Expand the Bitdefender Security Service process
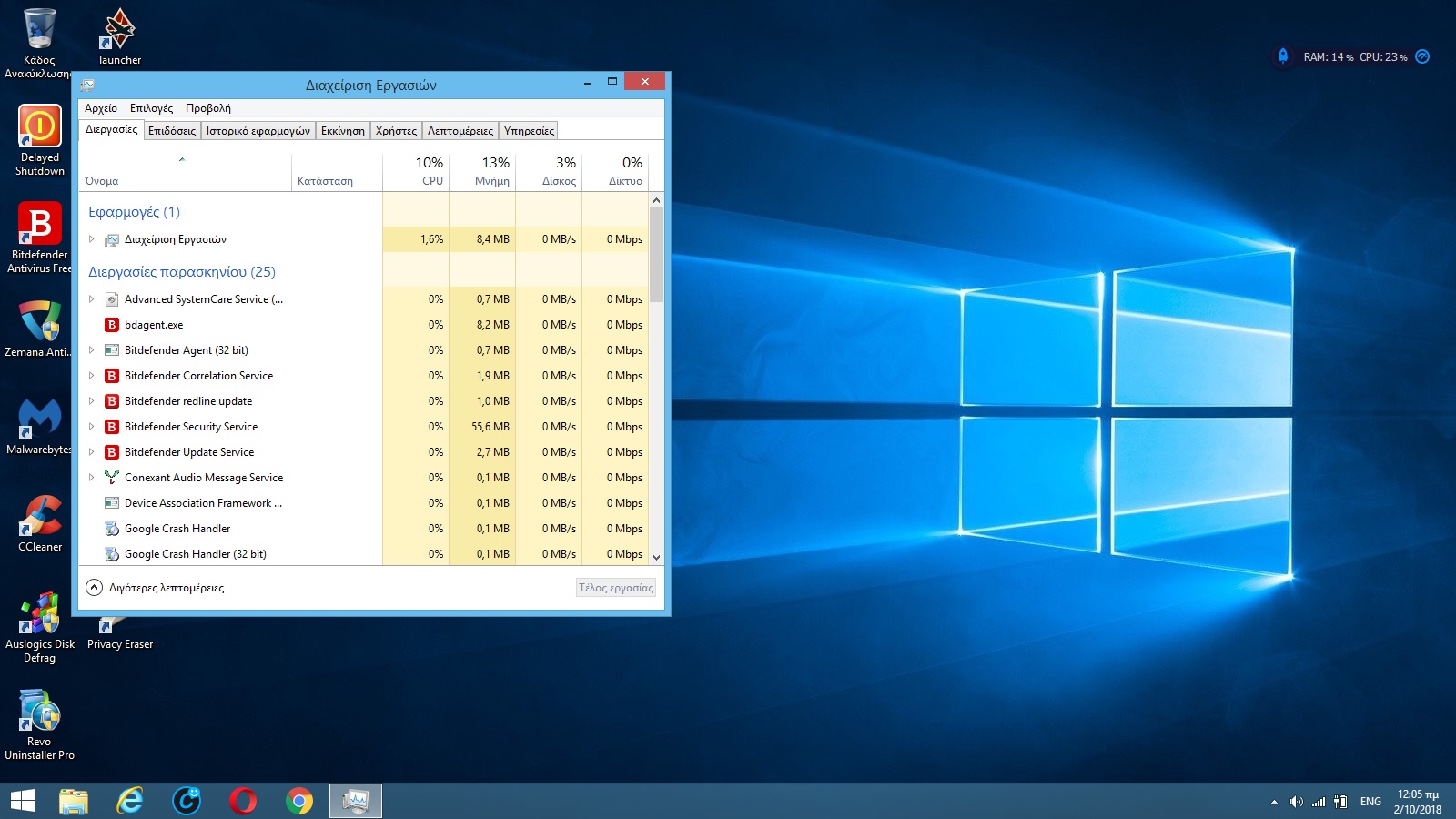Image resolution: width=1456 pixels, height=819 pixels. 91,427
